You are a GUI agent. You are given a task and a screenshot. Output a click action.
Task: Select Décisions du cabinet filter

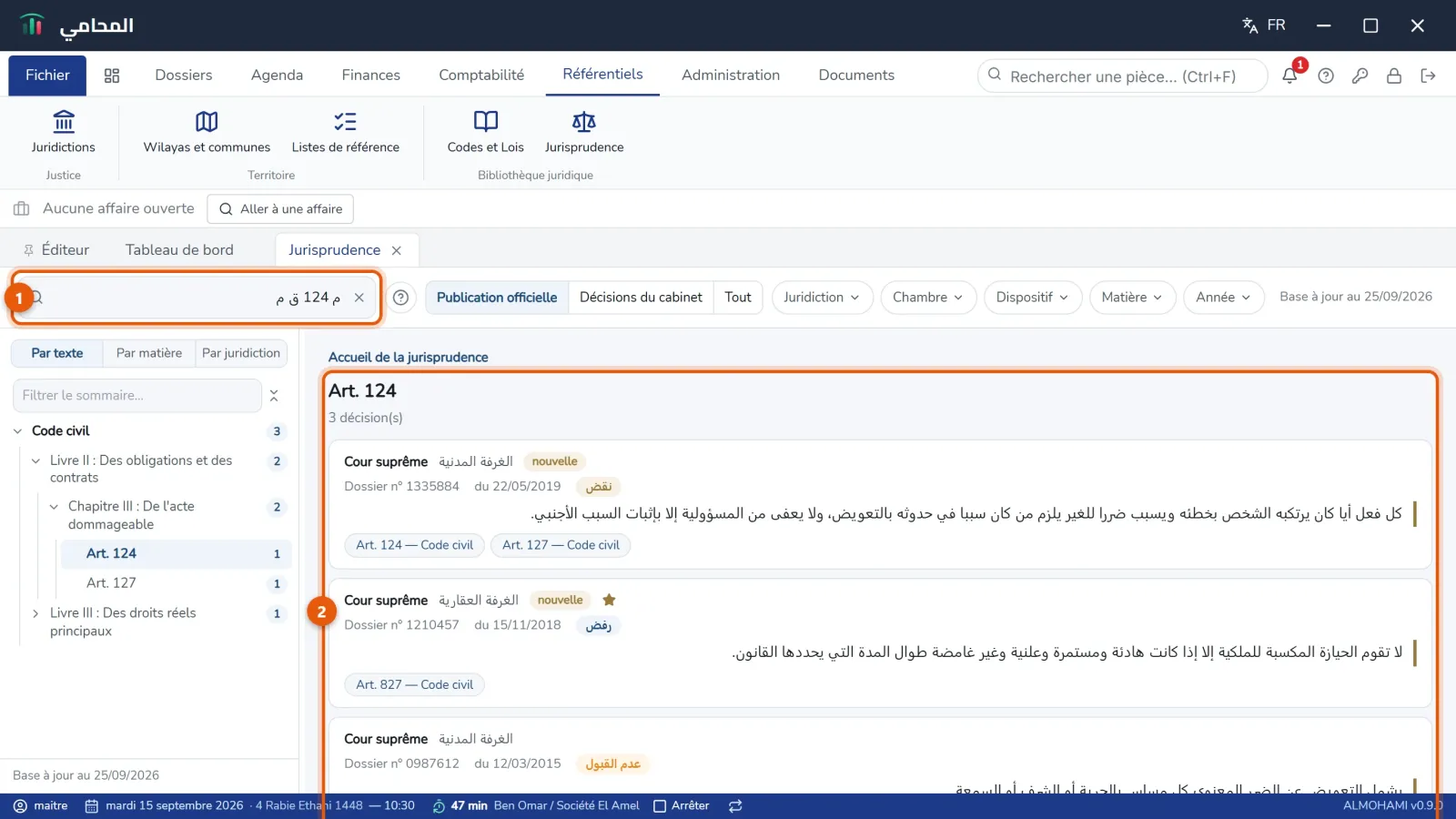tap(641, 298)
